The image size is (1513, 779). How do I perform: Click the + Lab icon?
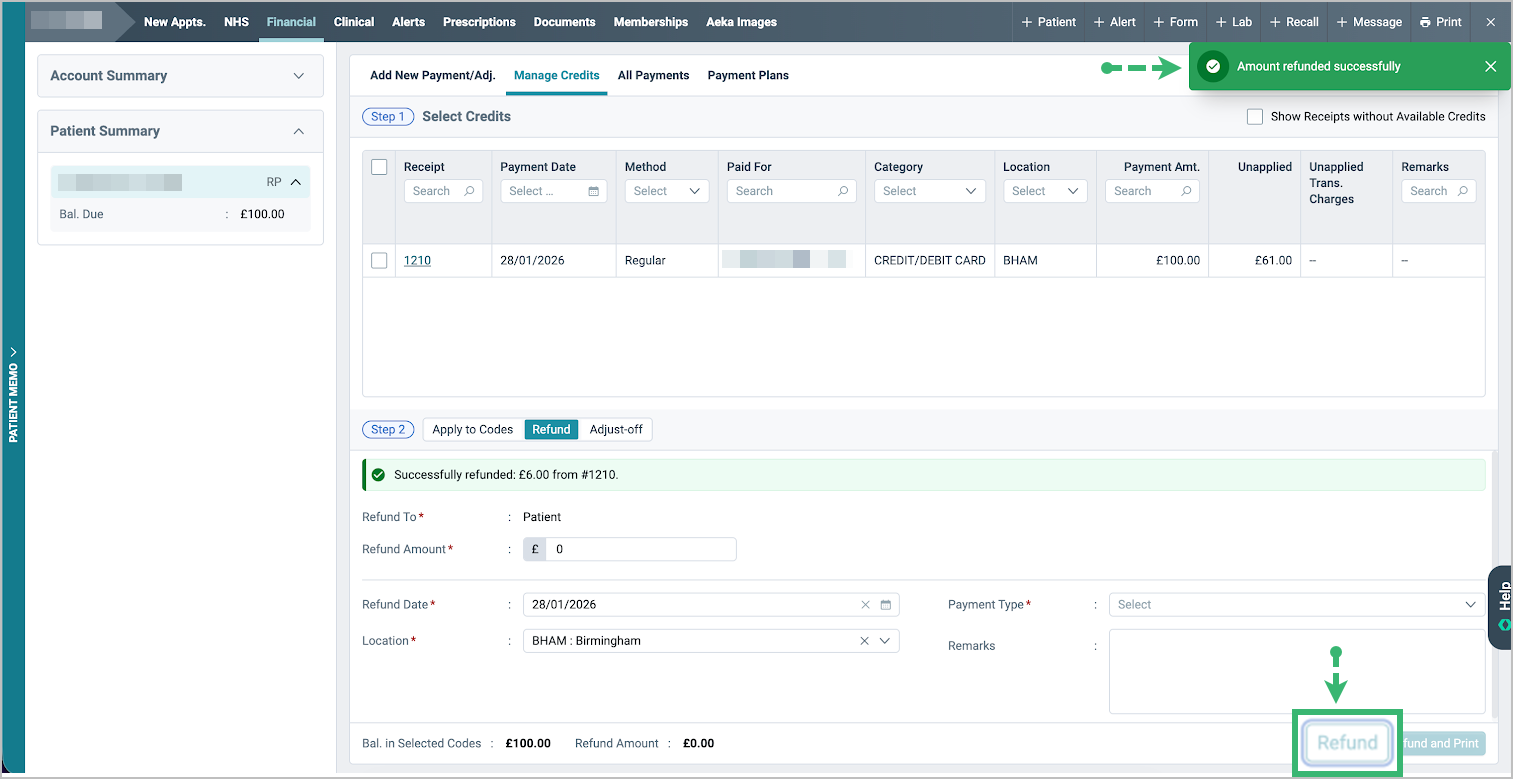(1233, 21)
